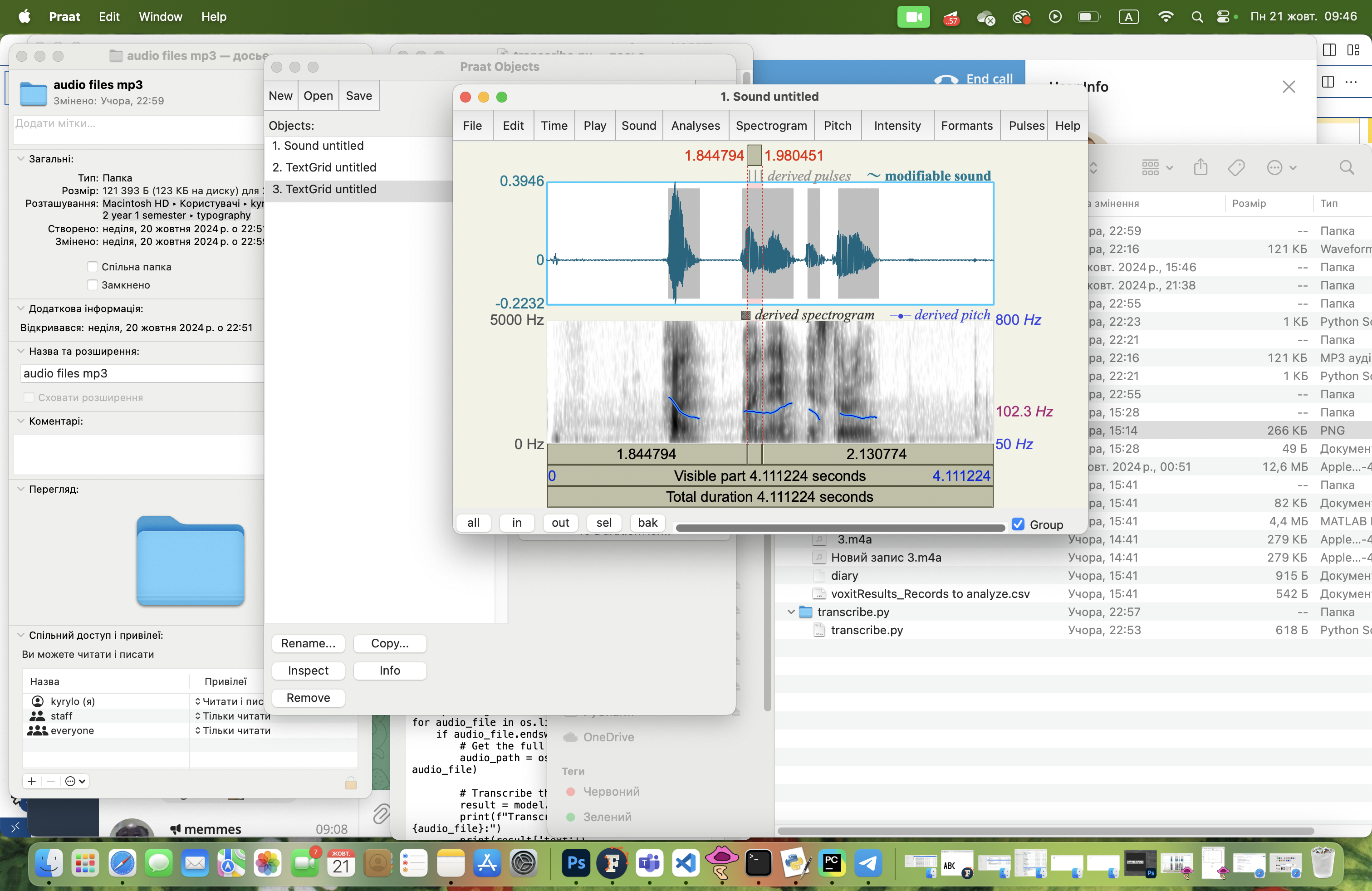Open Visual Studio Code from dock
Viewport: 1372px width, 891px height.
pos(685,863)
